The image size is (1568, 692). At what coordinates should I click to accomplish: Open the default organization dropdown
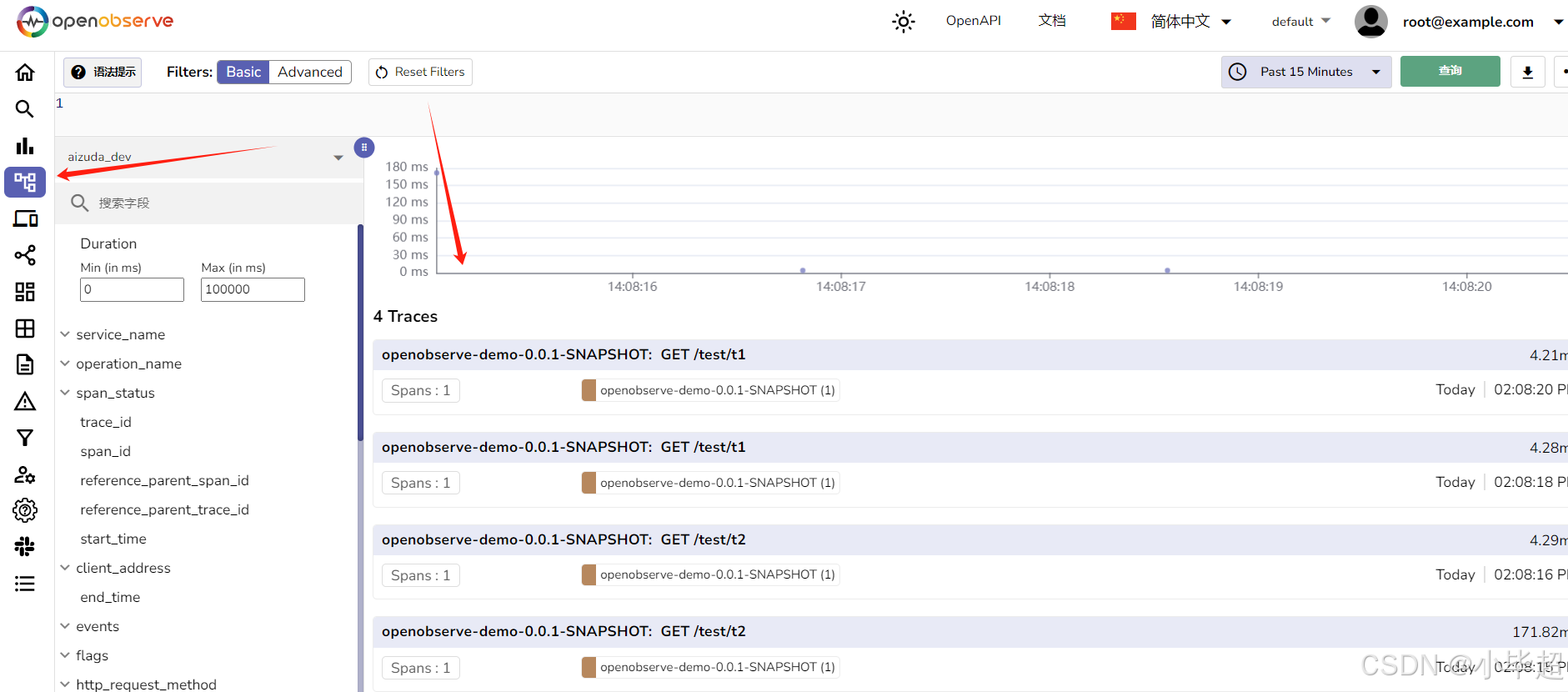click(1300, 22)
